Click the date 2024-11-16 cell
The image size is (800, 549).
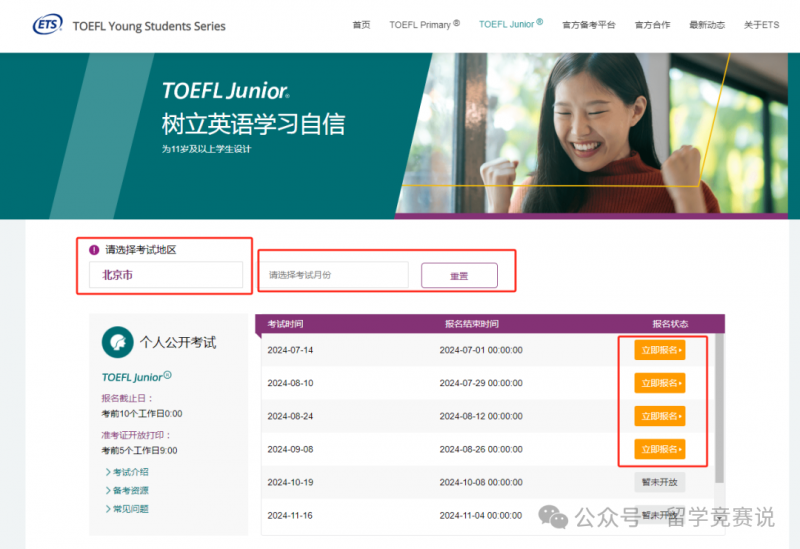click(290, 515)
